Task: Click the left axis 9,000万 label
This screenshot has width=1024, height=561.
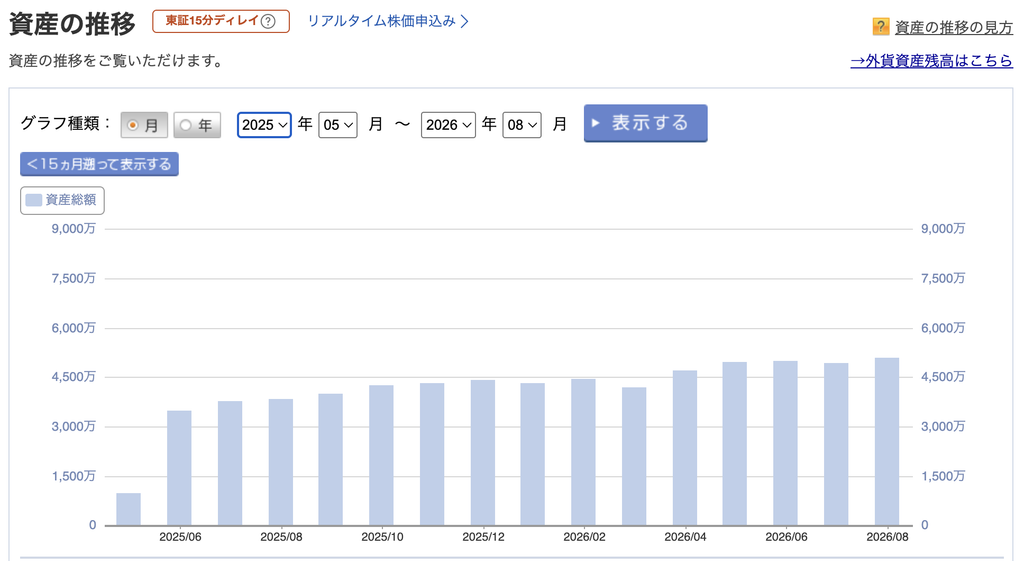Action: tap(74, 229)
